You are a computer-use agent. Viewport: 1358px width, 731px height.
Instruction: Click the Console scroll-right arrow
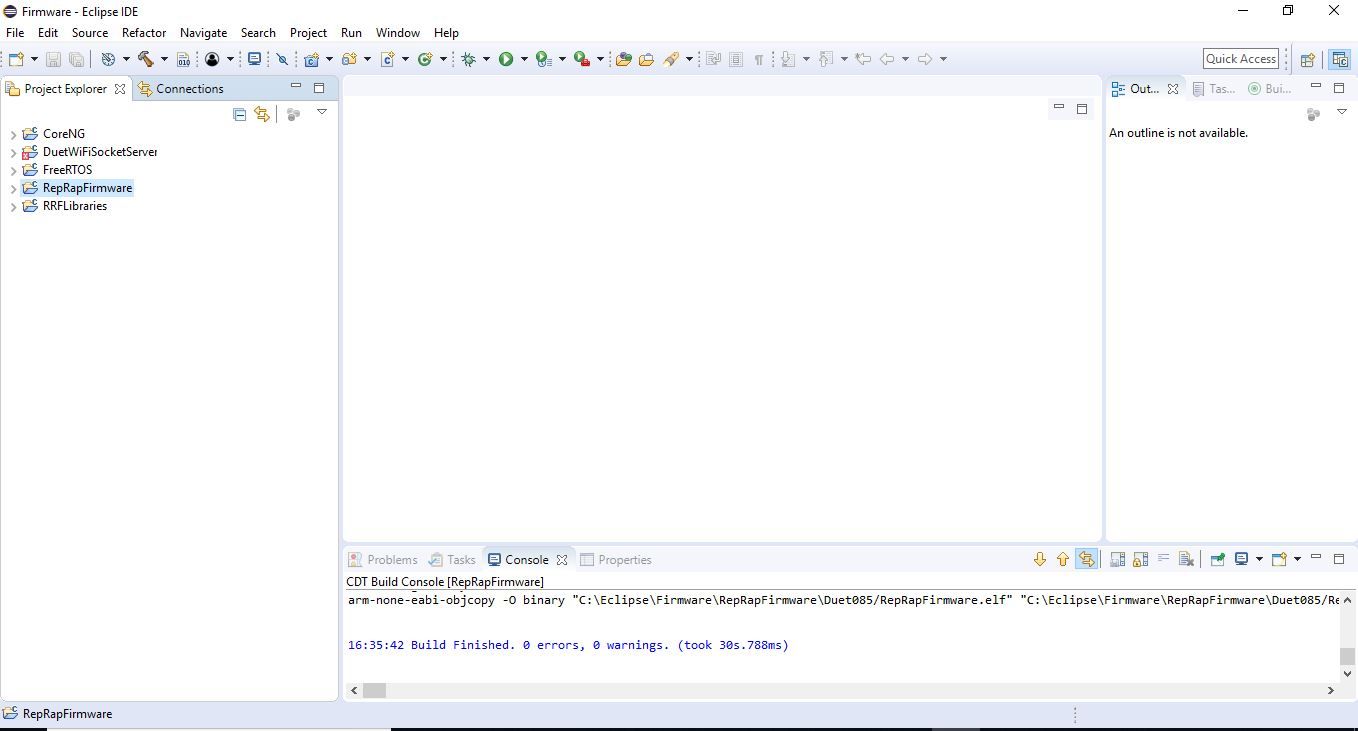point(1330,690)
